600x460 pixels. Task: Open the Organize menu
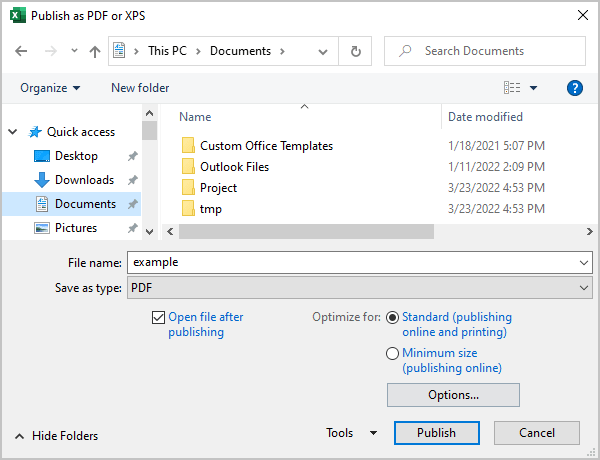click(50, 88)
